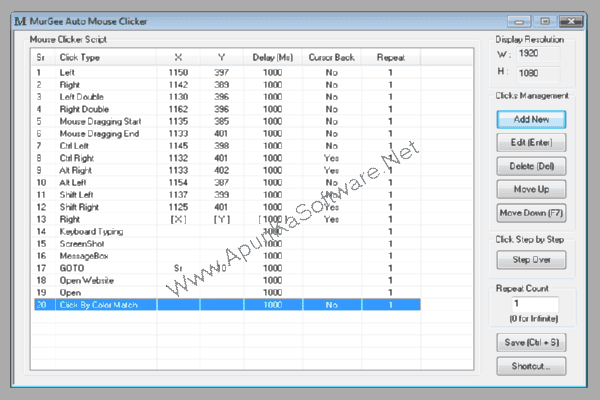This screenshot has width=600, height=400.
Task: Select the 'Left Double' row
Action: point(227,97)
